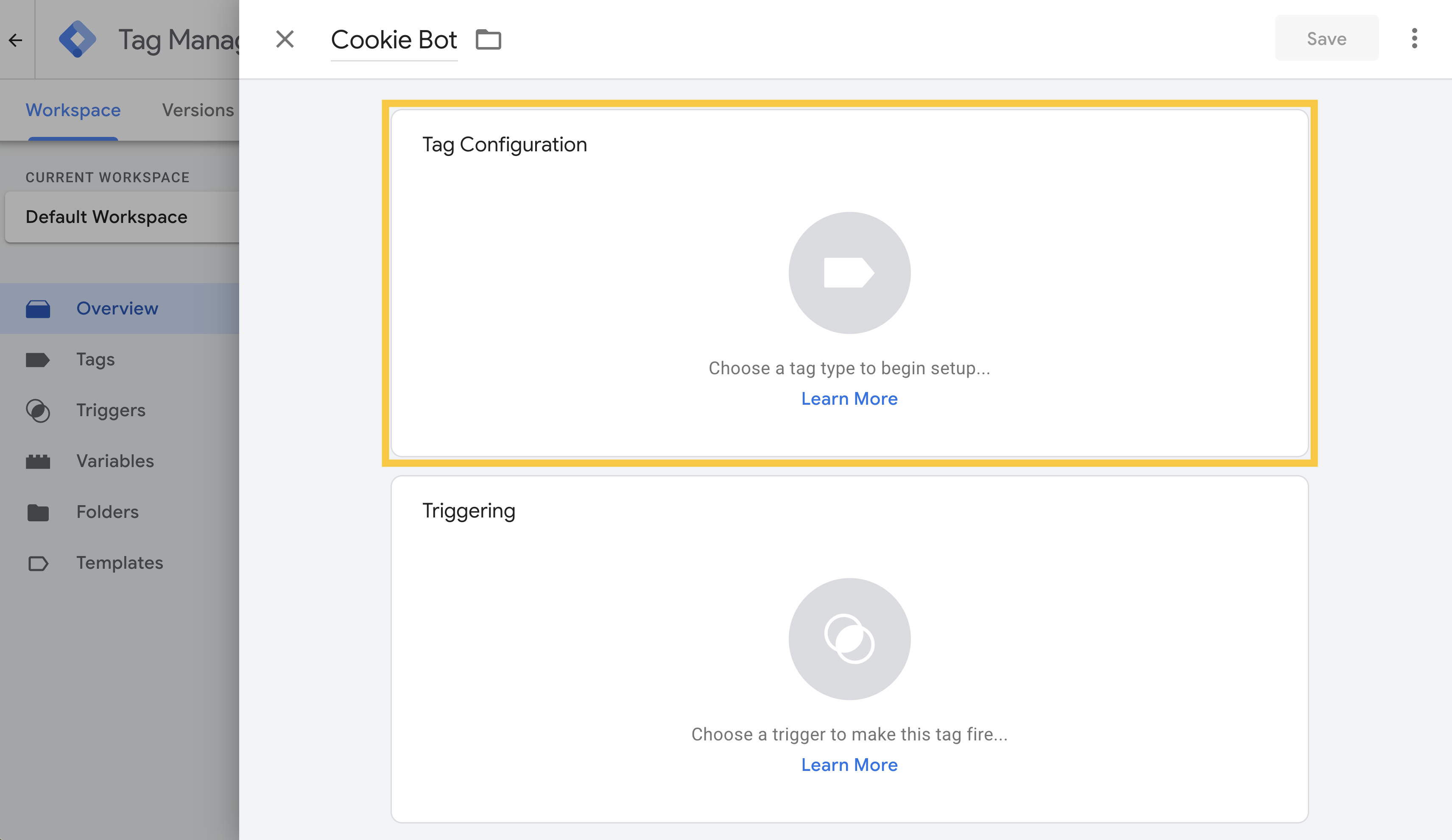The height and width of the screenshot is (840, 1452).
Task: Switch to the Workspace tab
Action: tap(73, 110)
